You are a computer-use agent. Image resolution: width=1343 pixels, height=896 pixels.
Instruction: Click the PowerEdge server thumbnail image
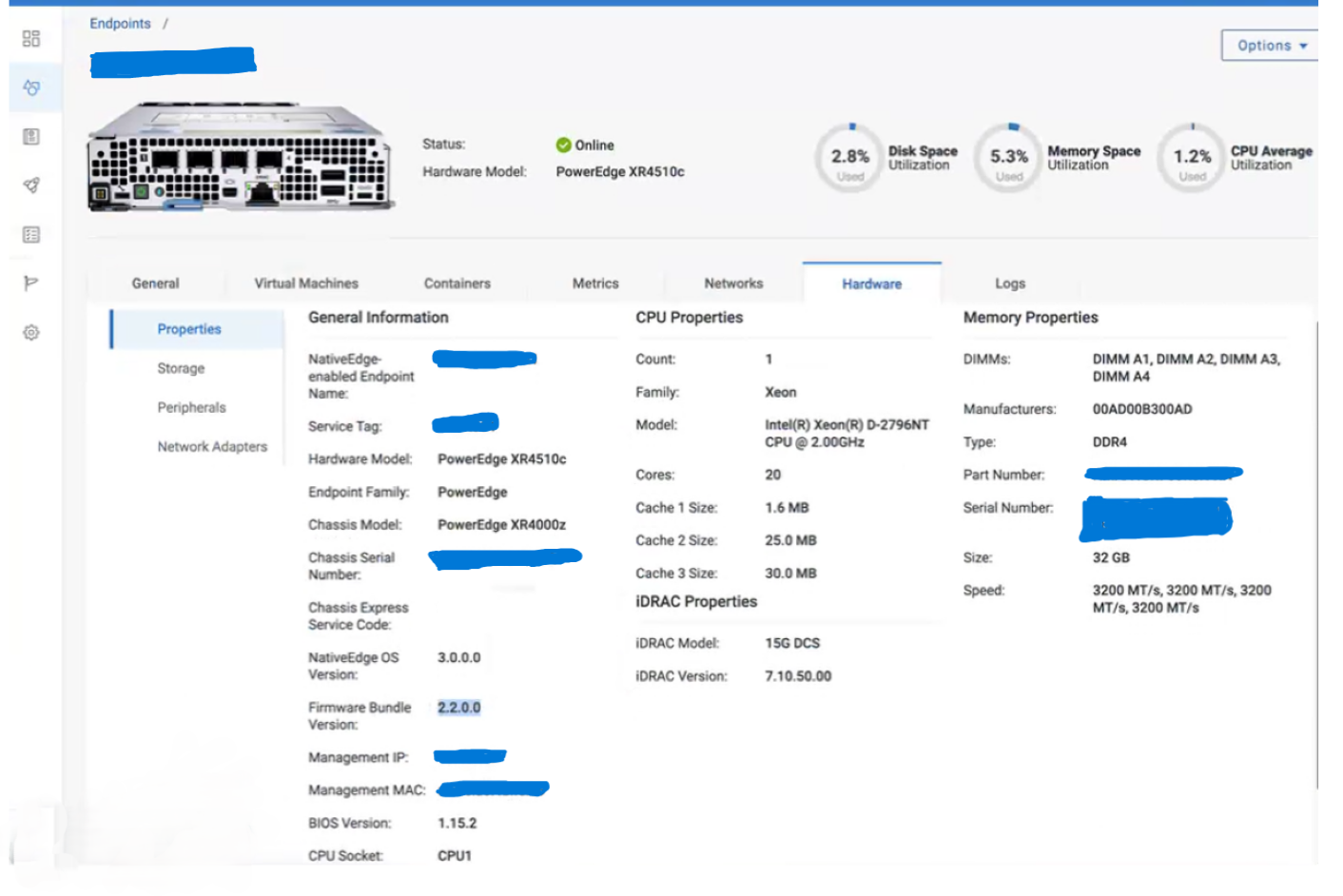[x=241, y=157]
